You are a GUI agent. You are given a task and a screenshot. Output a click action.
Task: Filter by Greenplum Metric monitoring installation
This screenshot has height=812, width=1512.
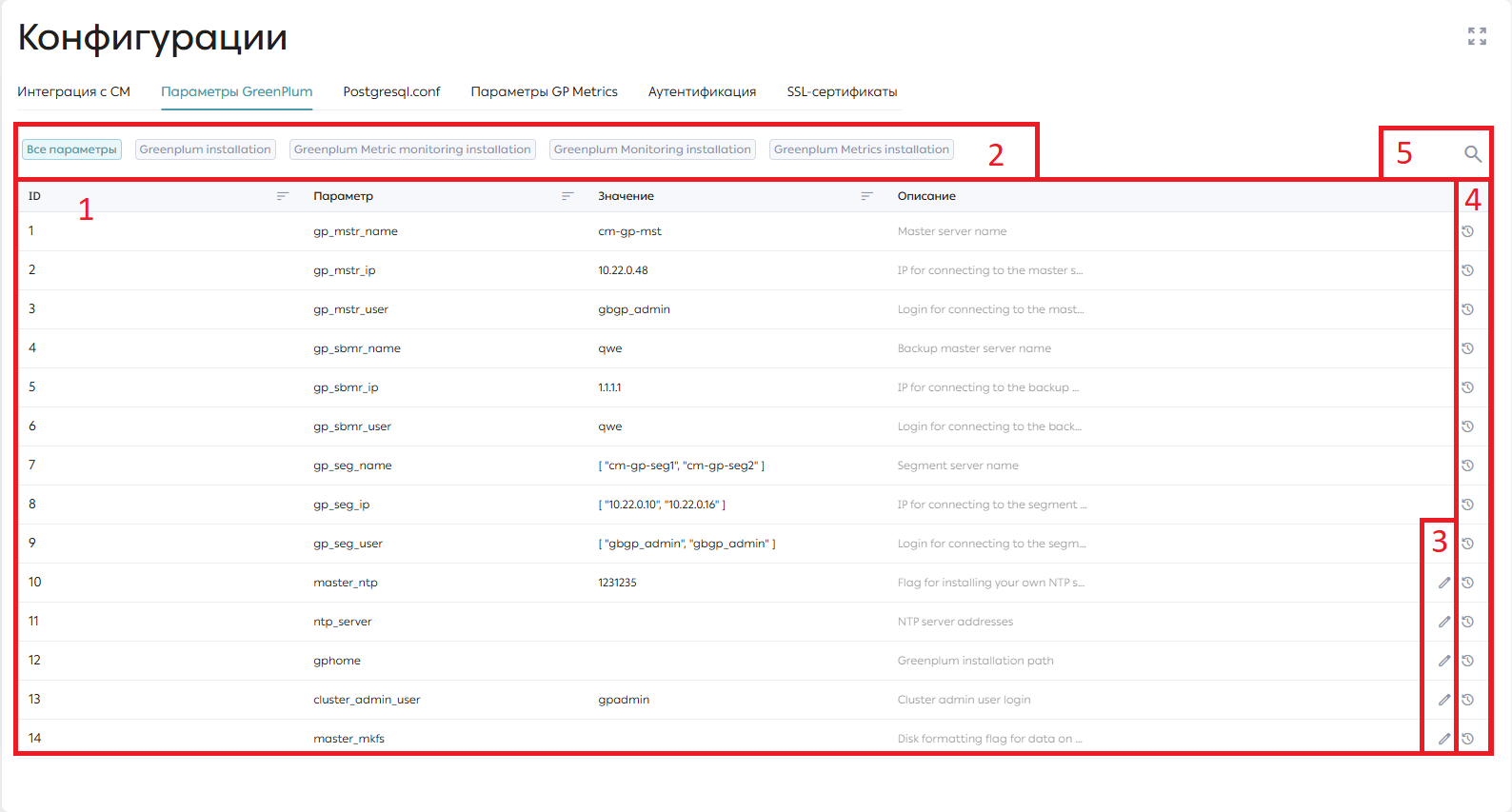412,149
